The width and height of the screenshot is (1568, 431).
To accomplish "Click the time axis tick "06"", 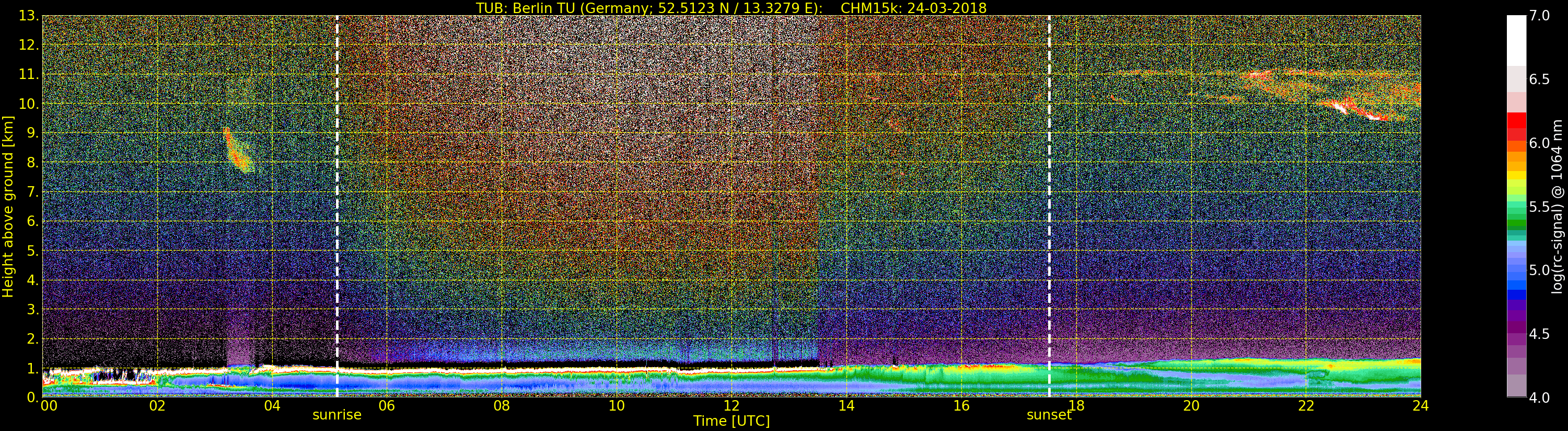I will (387, 406).
